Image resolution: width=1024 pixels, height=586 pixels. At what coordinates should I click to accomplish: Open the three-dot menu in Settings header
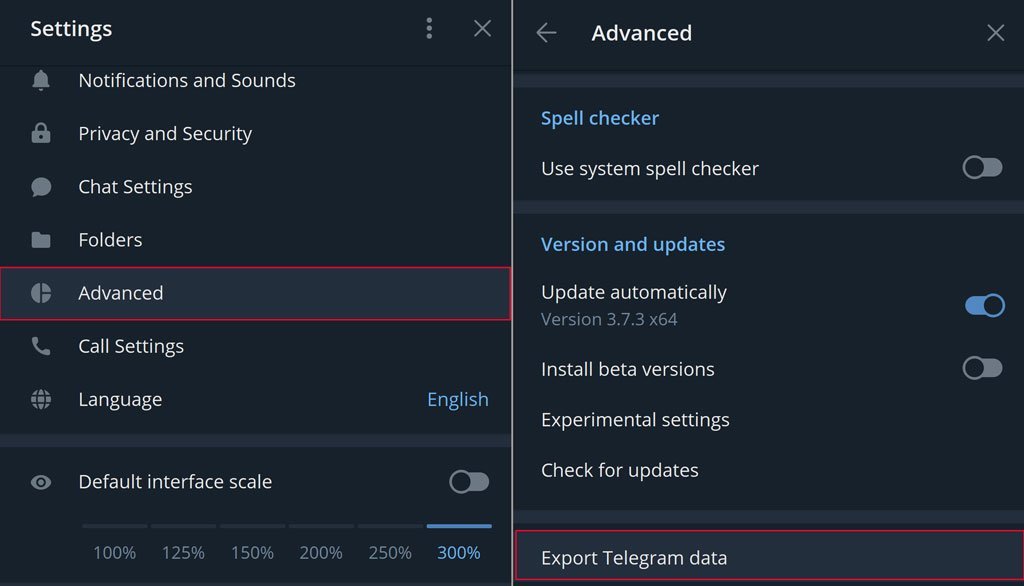point(429,28)
